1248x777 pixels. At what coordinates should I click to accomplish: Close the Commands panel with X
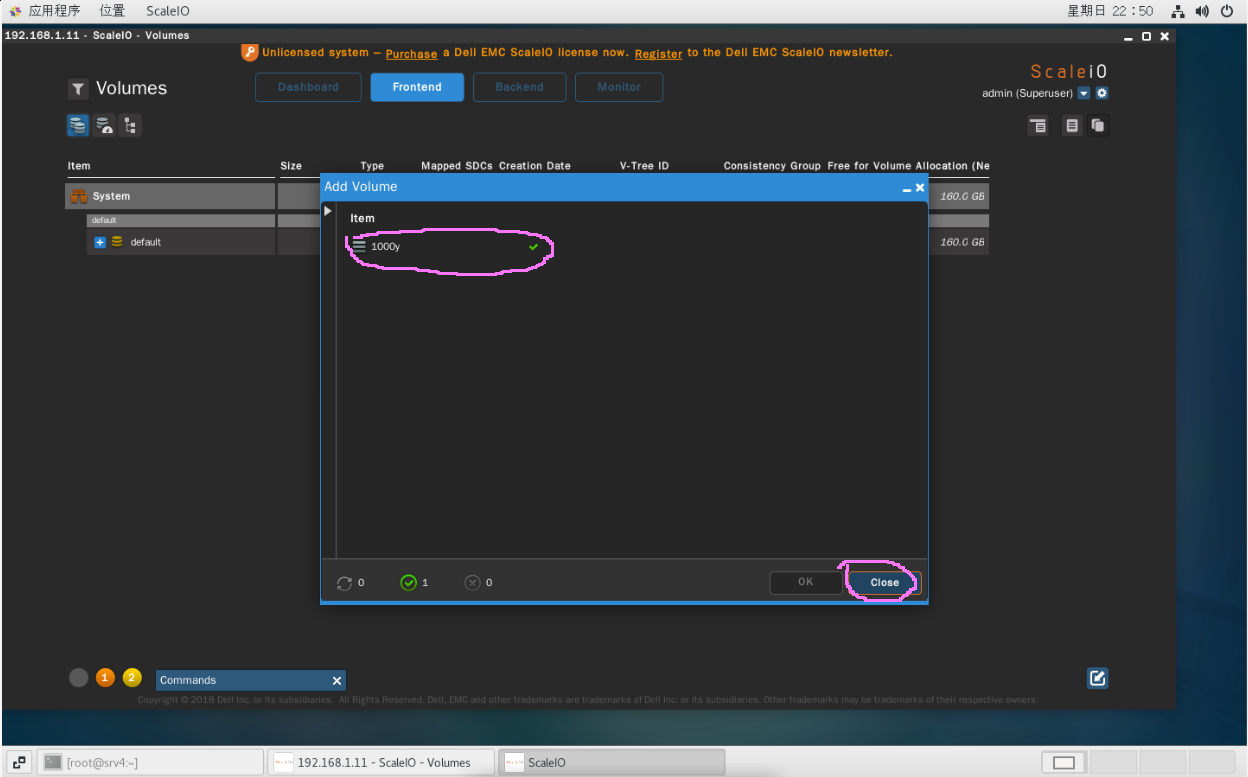tap(337, 680)
